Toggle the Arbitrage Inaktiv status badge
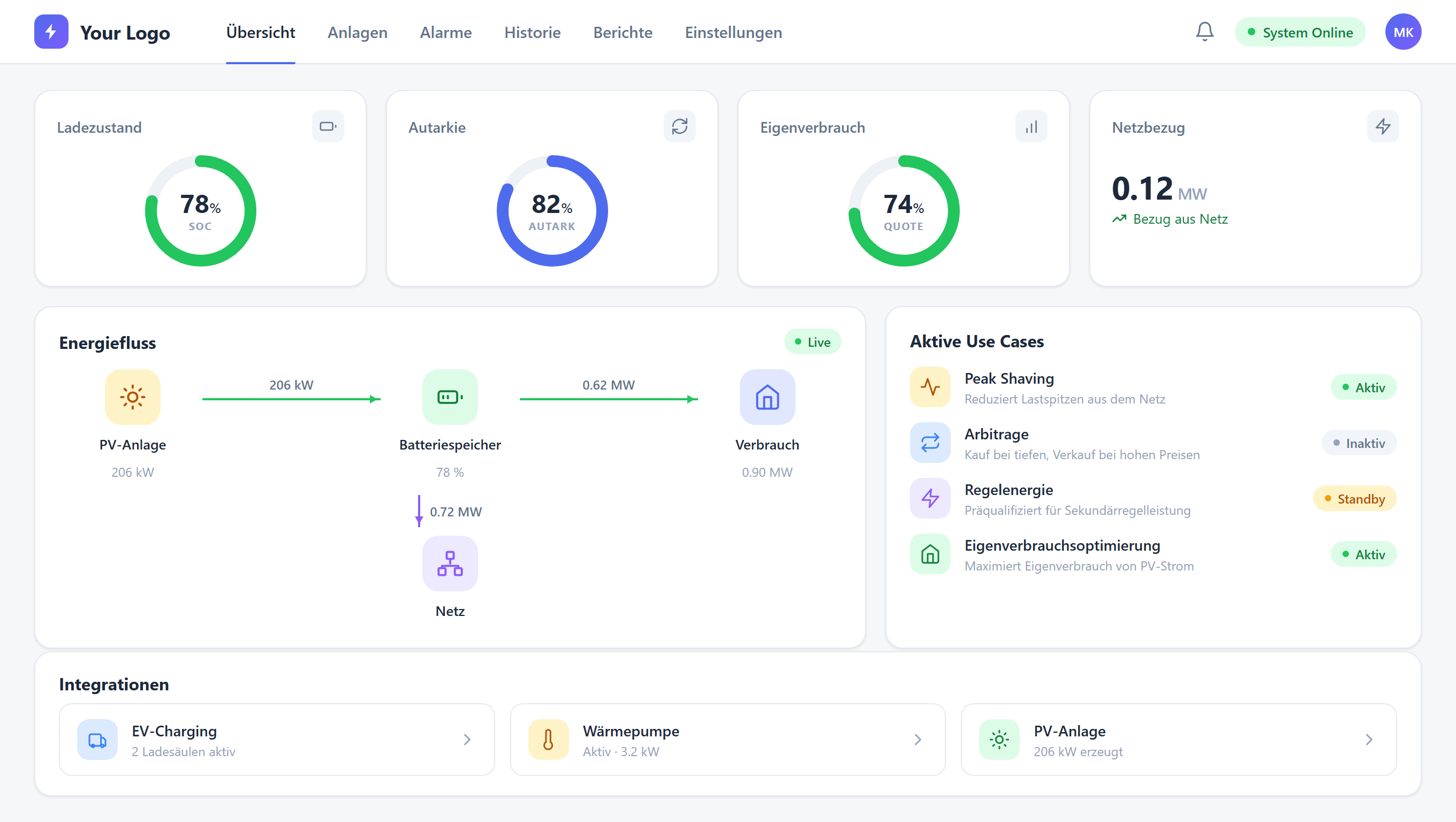The image size is (1456, 822). 1359,443
